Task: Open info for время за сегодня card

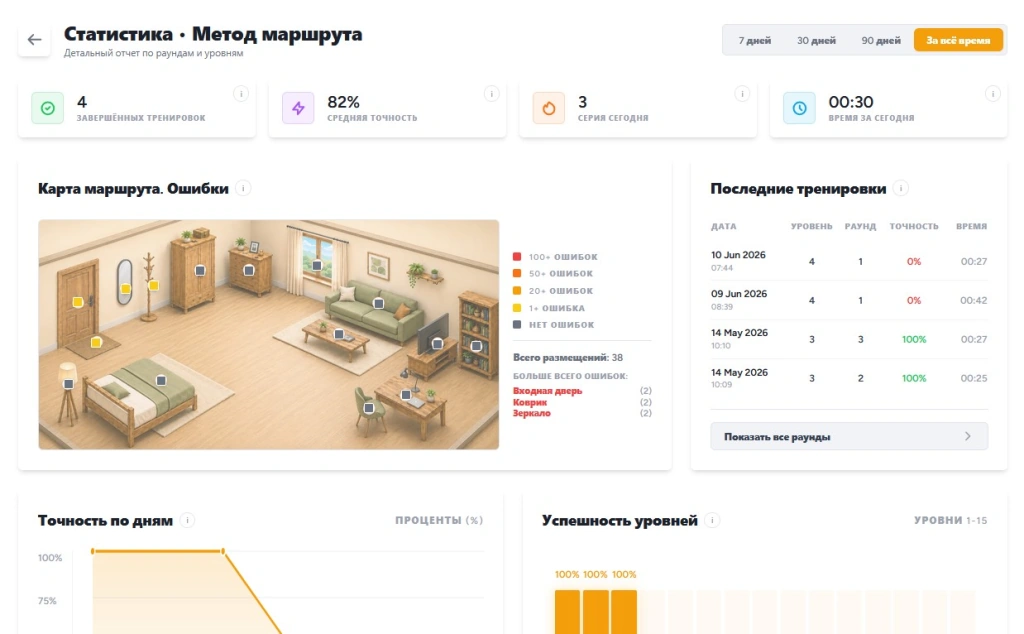Action: click(993, 94)
